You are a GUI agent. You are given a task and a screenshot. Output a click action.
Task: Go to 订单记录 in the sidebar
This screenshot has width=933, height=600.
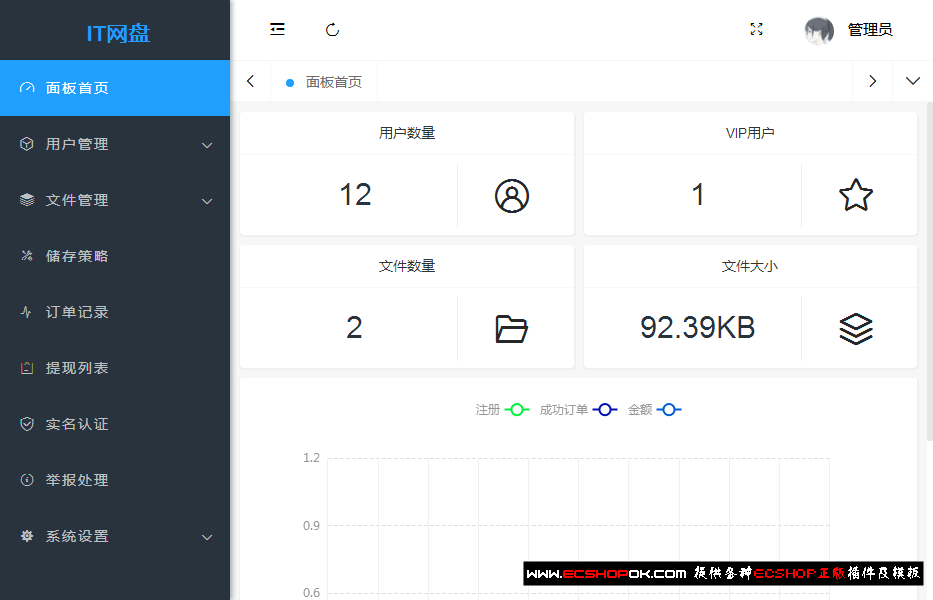115,312
